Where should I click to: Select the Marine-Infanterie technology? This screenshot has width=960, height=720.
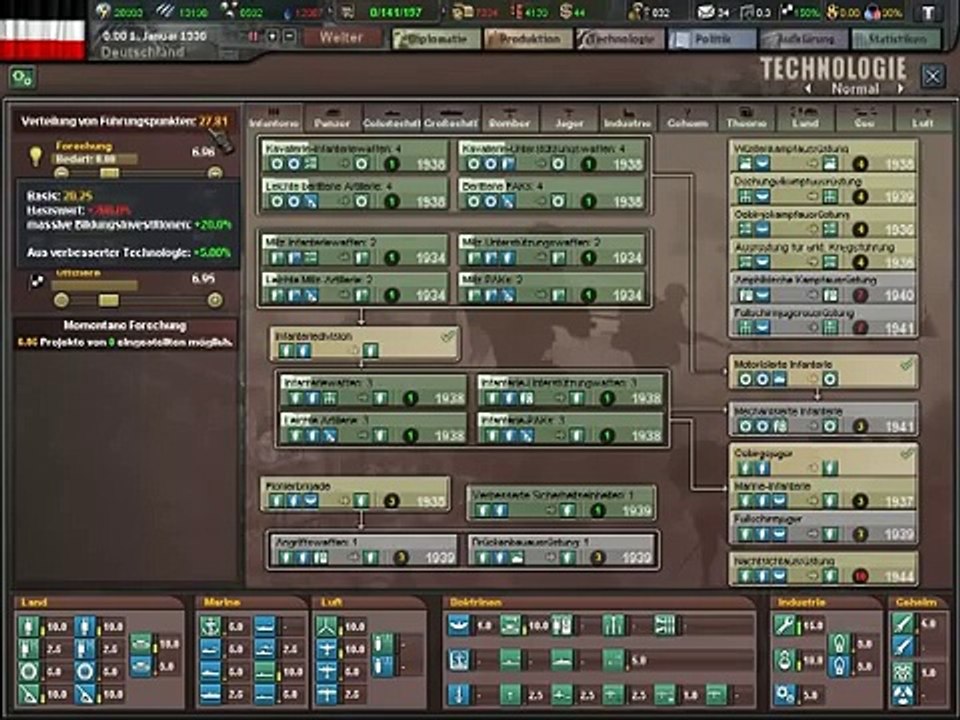pos(823,494)
